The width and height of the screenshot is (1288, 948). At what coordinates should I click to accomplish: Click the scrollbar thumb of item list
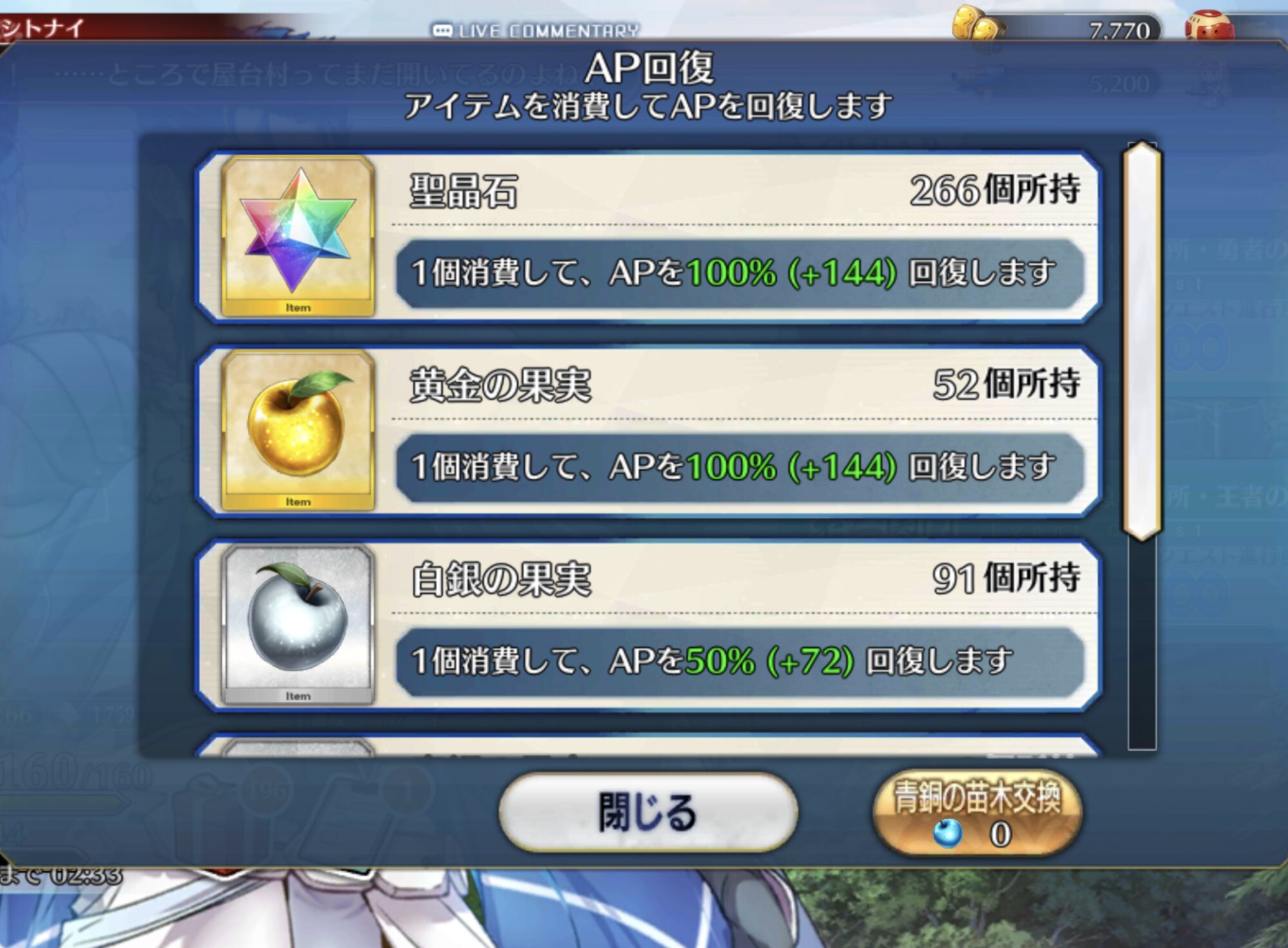1142,341
